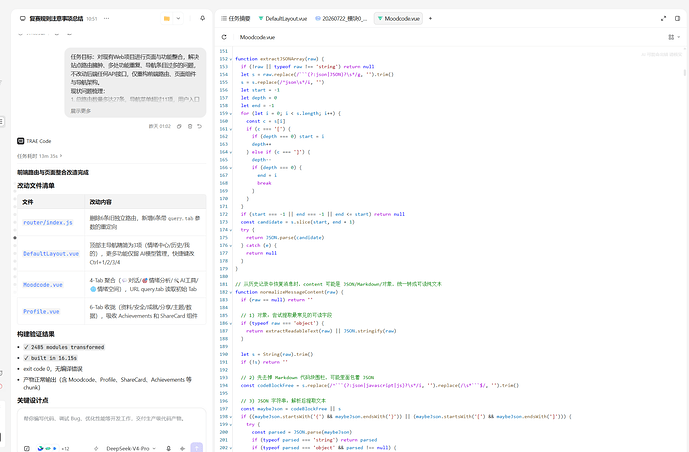
Task: Click the sparkle enhance prompt icon
Action: pyautogui.click(x=96, y=448)
